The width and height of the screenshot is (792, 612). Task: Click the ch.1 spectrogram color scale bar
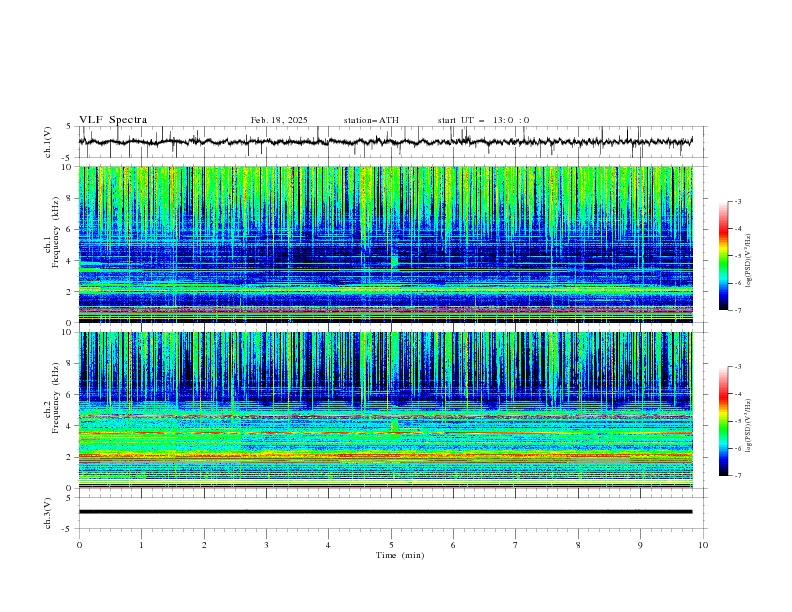tap(723, 255)
